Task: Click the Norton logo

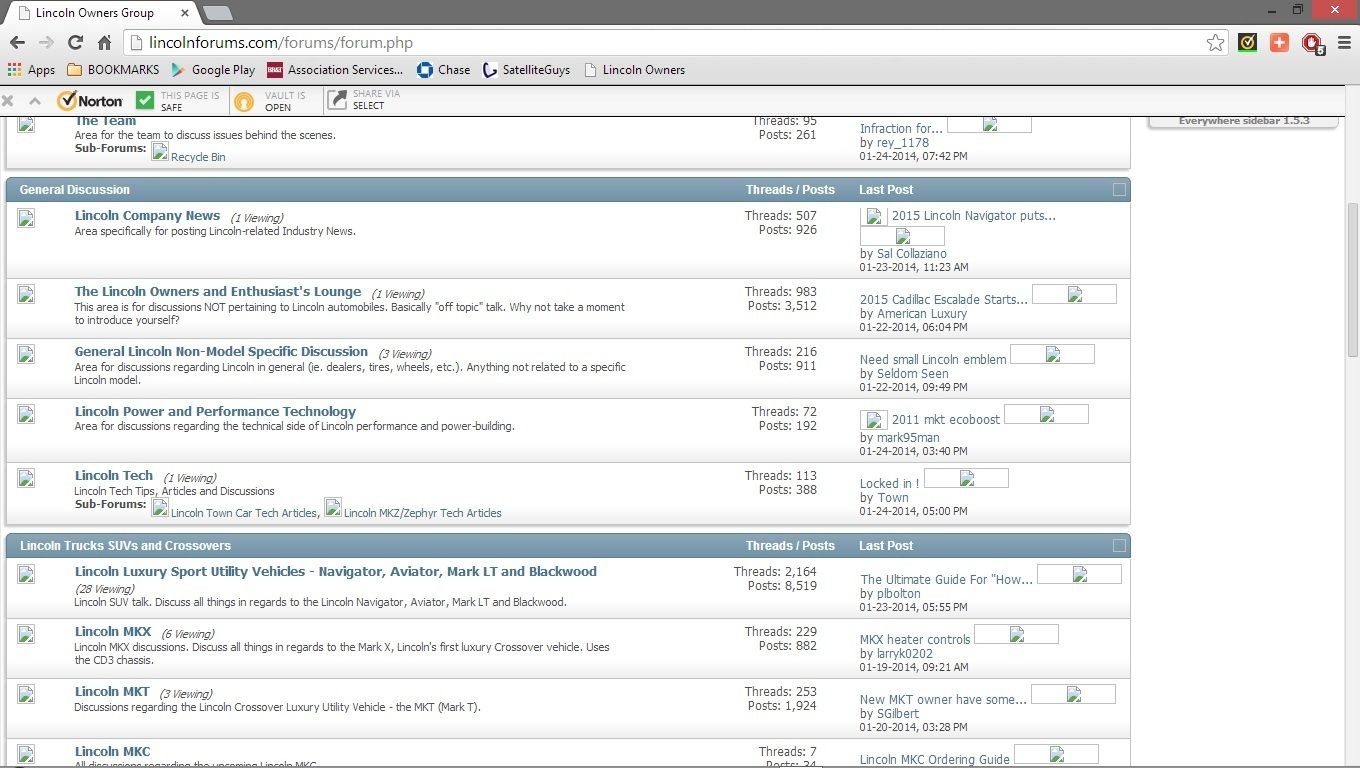Action: 90,101
